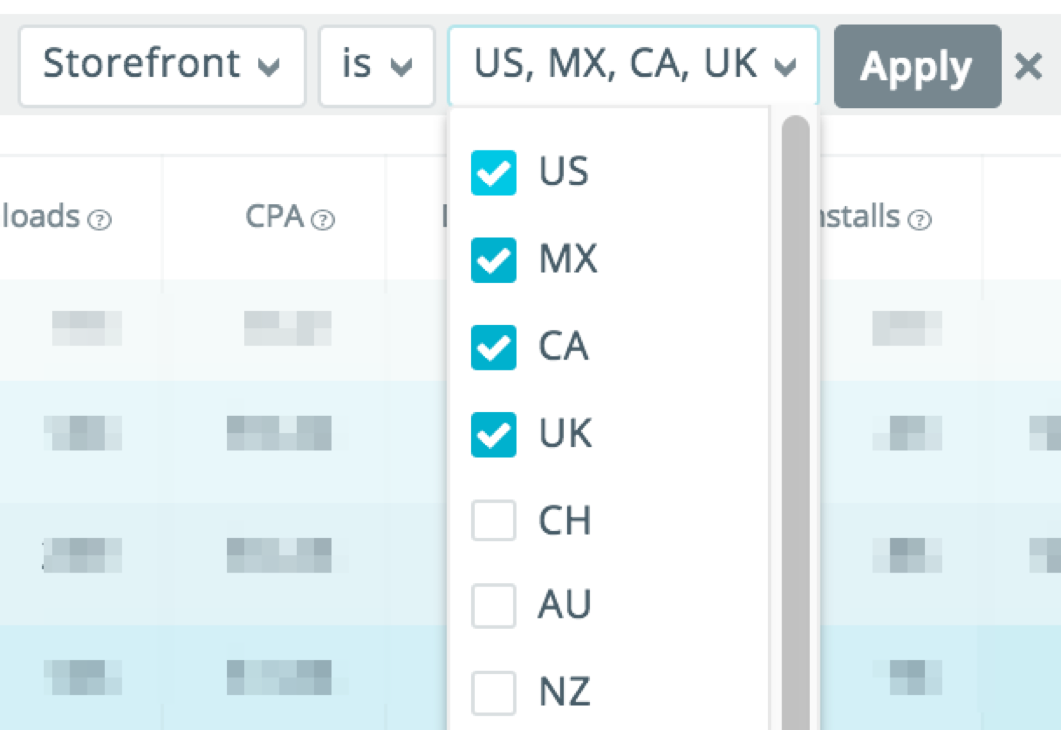
Task: Click the NZ option label
Action: coord(563,691)
